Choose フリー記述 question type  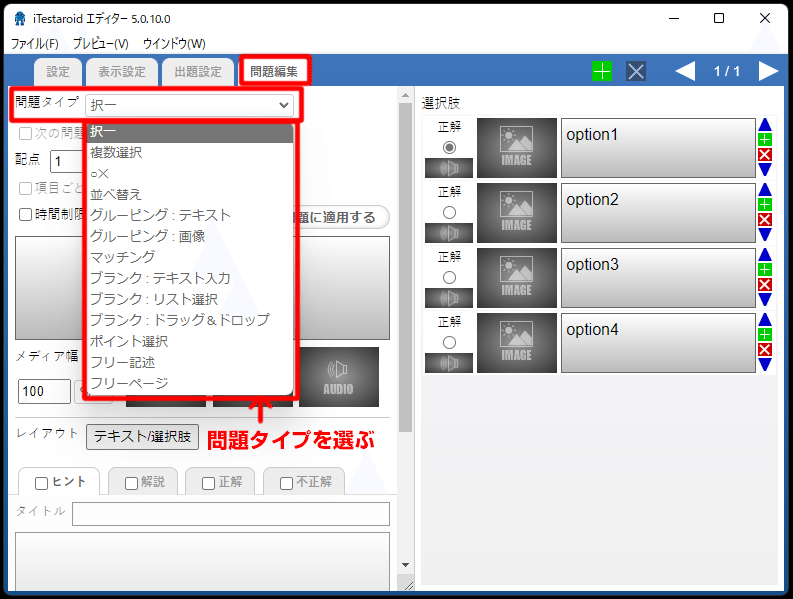[190, 362]
